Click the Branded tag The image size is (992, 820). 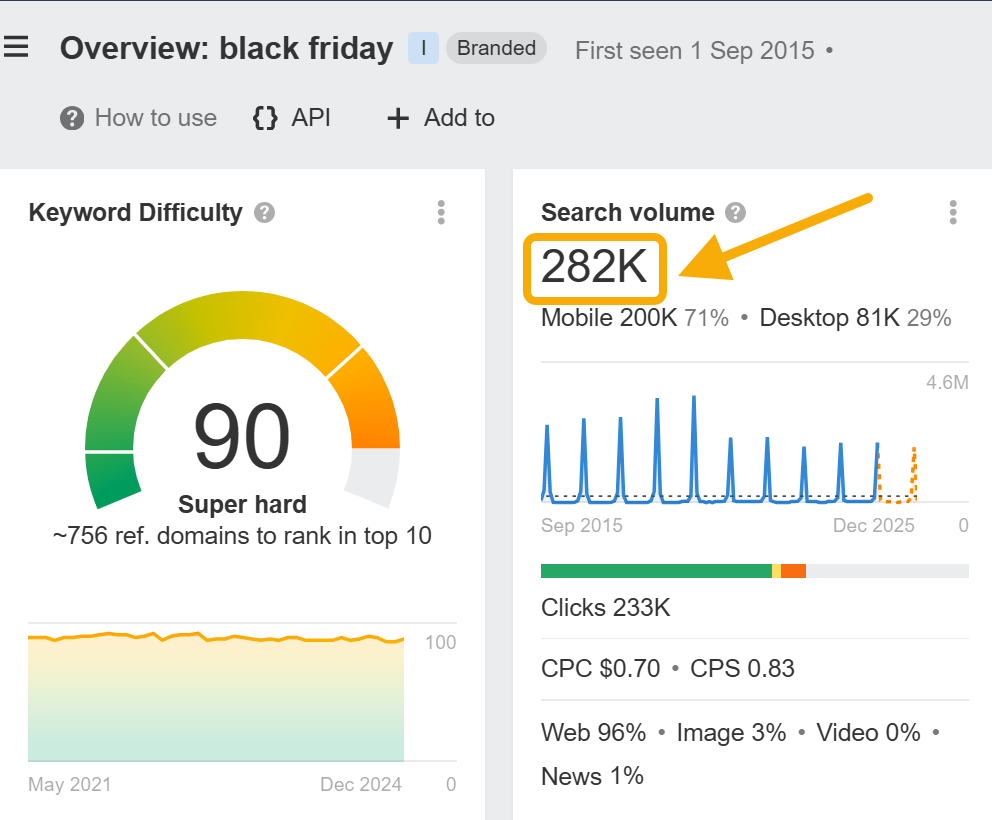click(496, 48)
